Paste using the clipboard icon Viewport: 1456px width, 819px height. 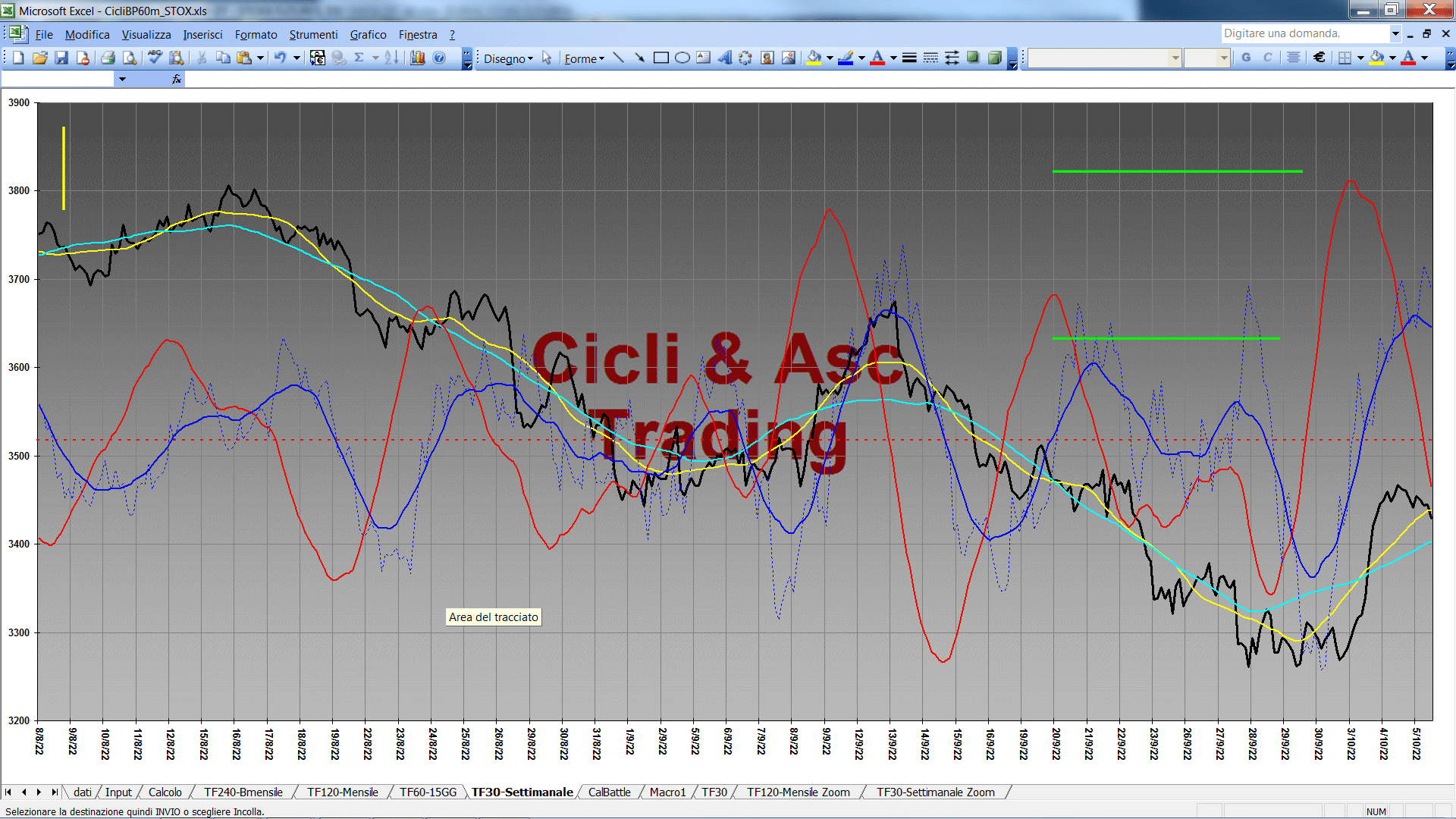click(x=244, y=58)
